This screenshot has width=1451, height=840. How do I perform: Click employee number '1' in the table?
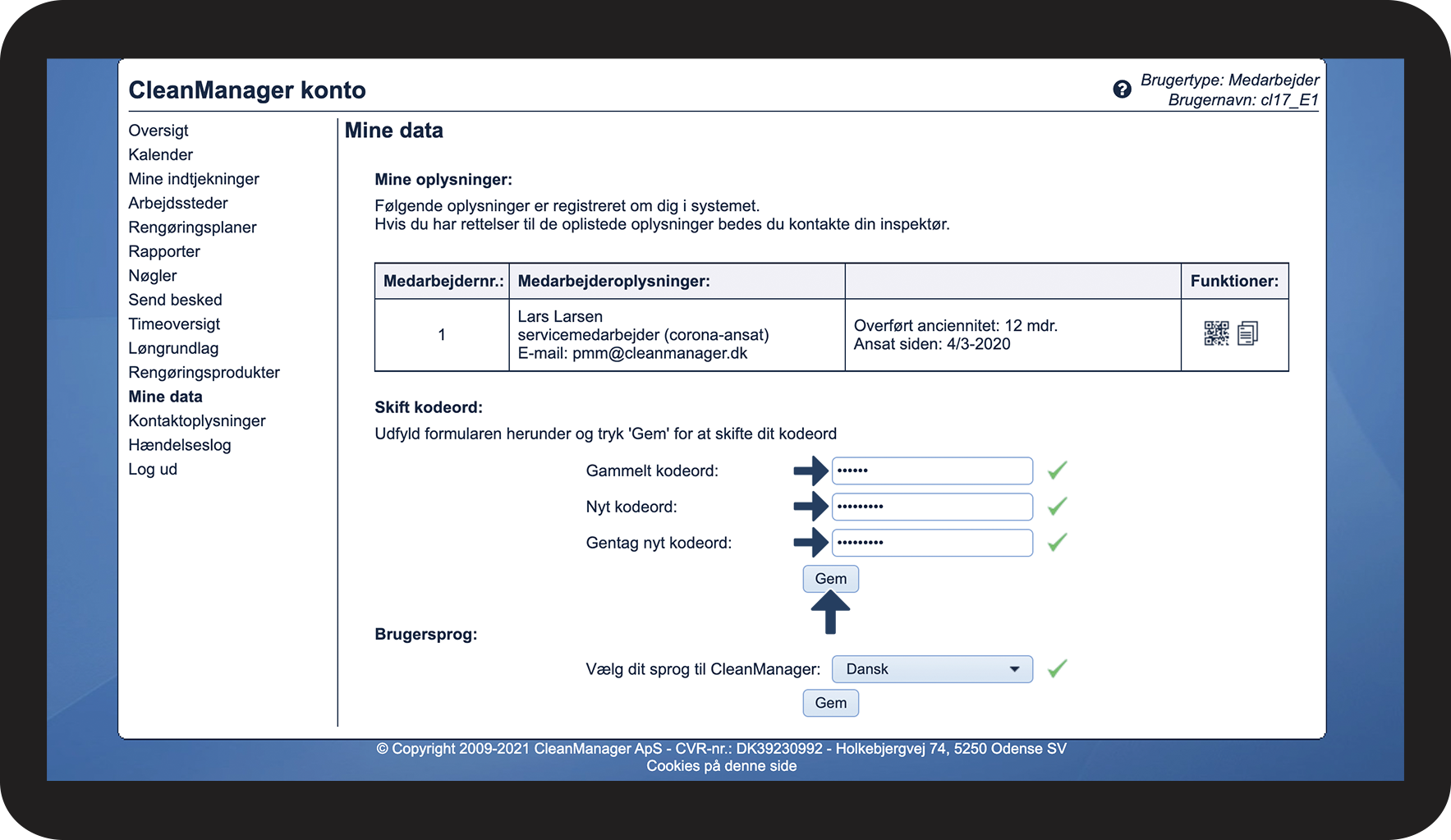coord(442,335)
